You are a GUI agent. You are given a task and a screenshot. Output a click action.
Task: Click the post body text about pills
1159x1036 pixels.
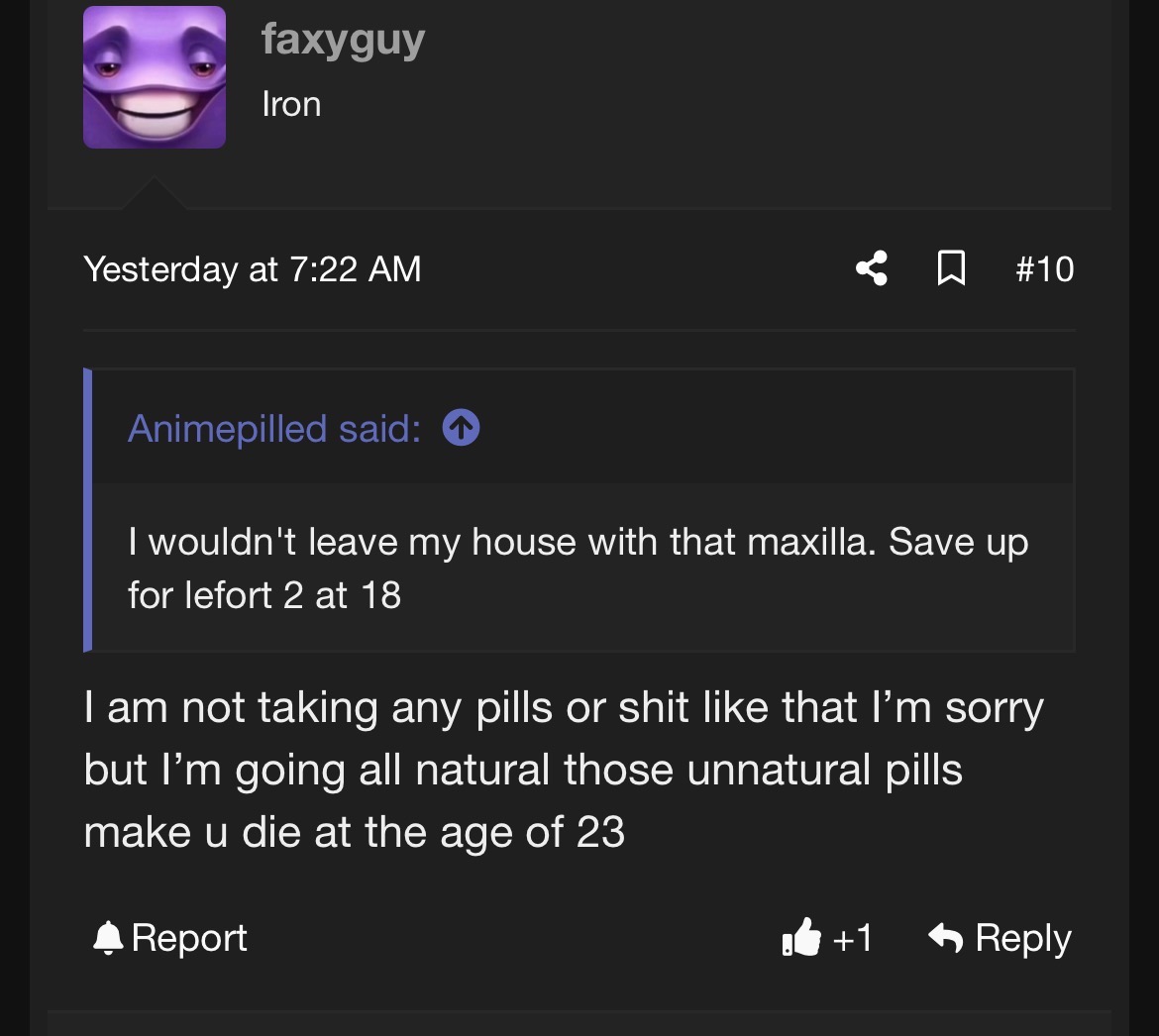(564, 770)
